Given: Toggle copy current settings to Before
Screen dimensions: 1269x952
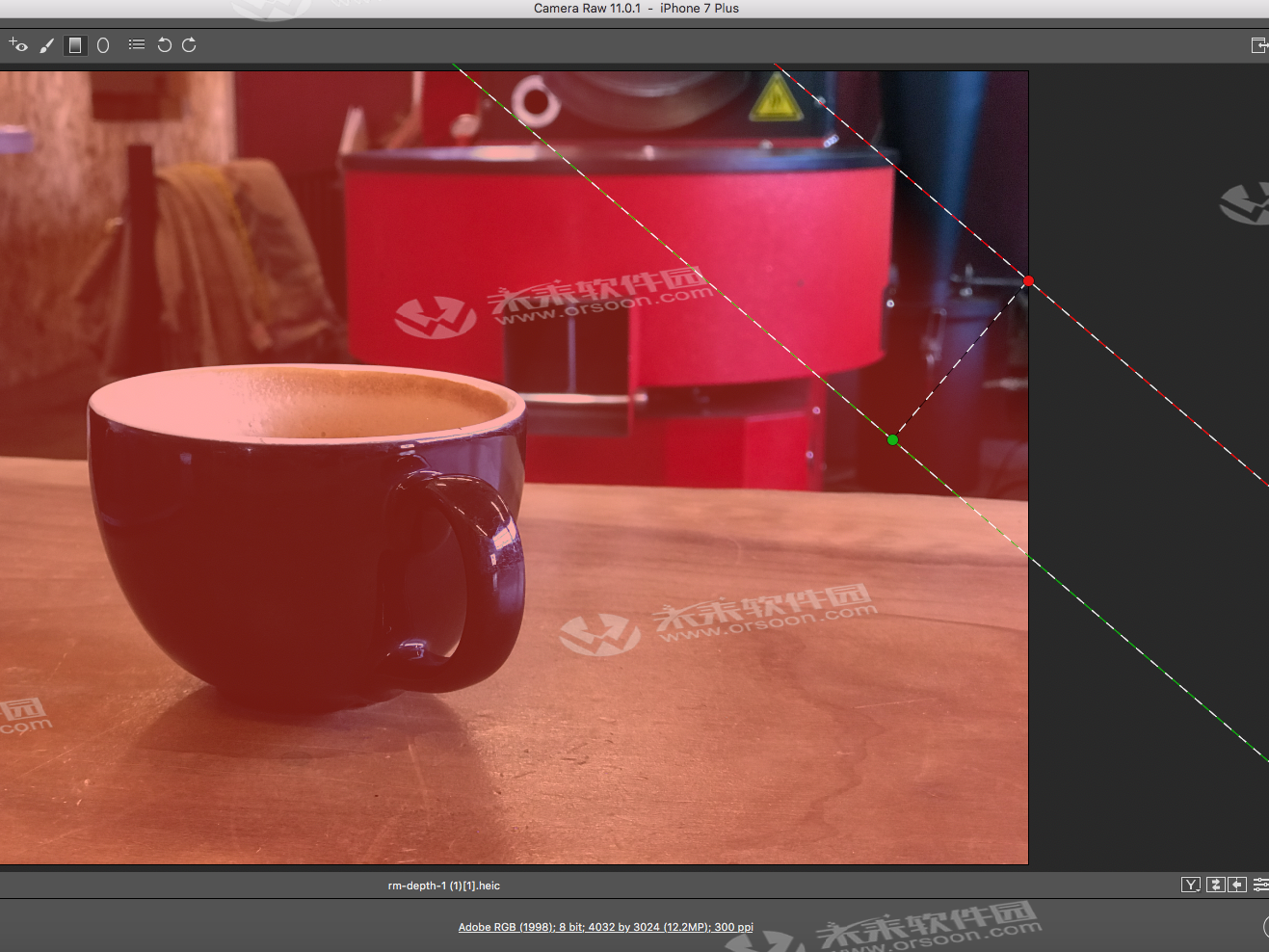Looking at the screenshot, I should 1238,884.
